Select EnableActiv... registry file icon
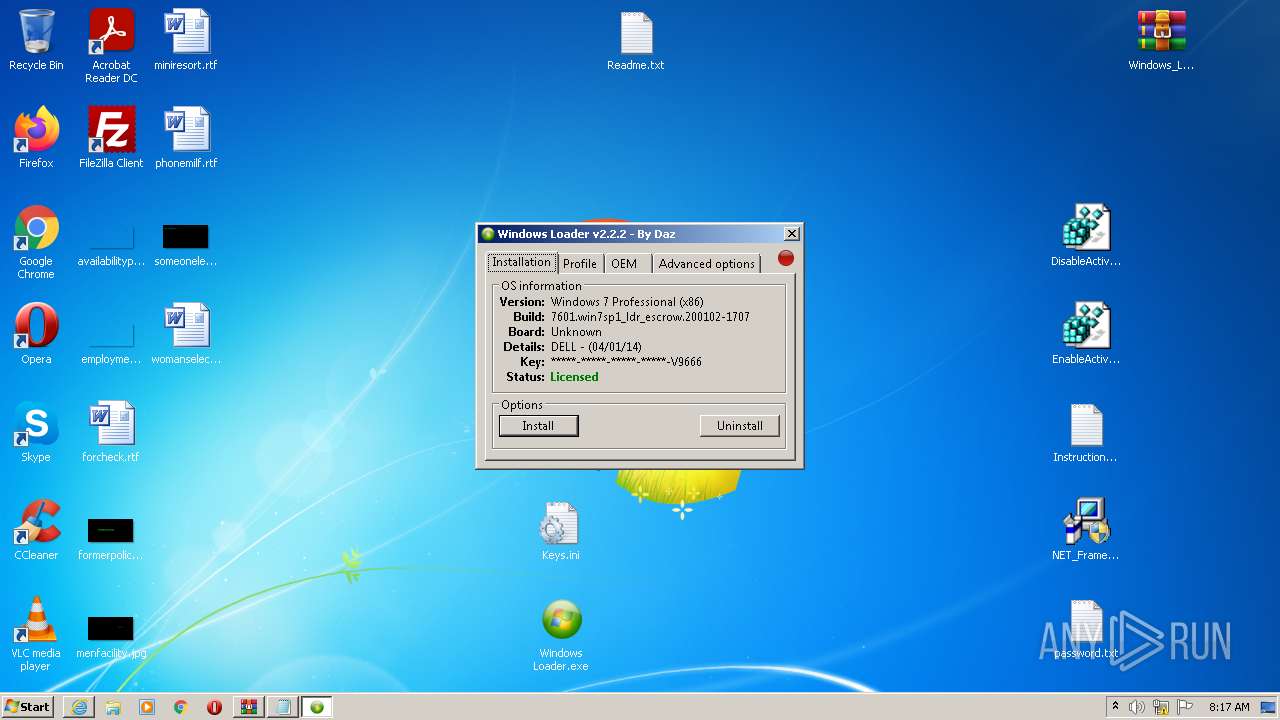 [x=1086, y=334]
